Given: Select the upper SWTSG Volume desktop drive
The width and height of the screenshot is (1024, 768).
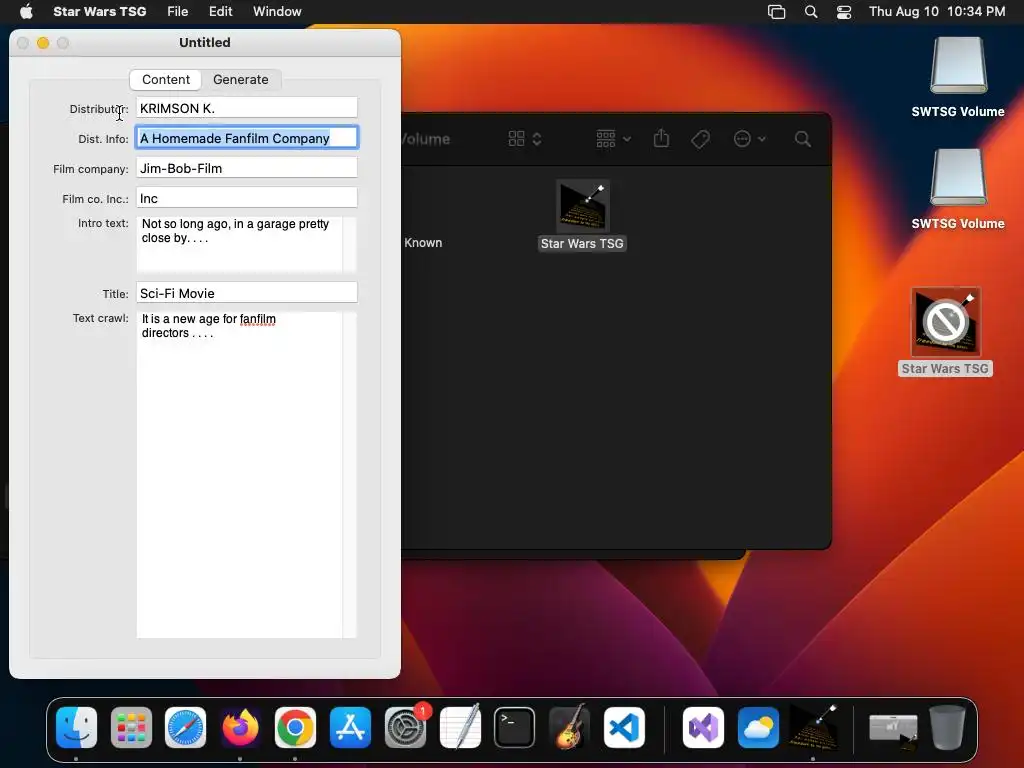Looking at the screenshot, I should coord(958,77).
